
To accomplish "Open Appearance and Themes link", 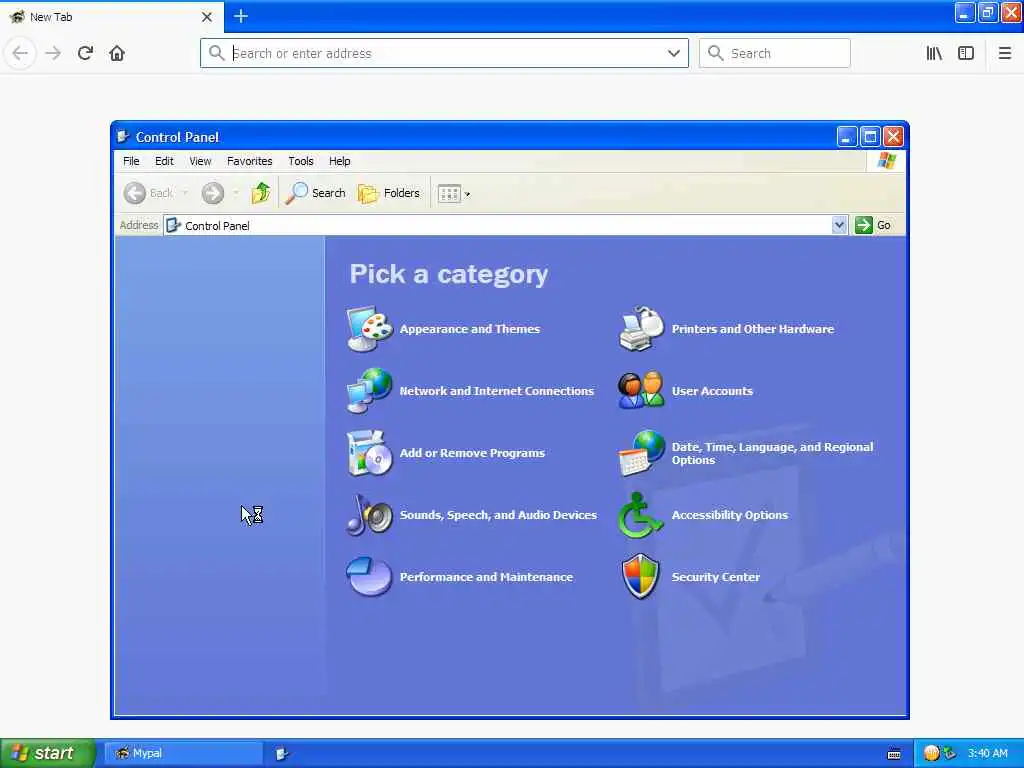I will (470, 328).
